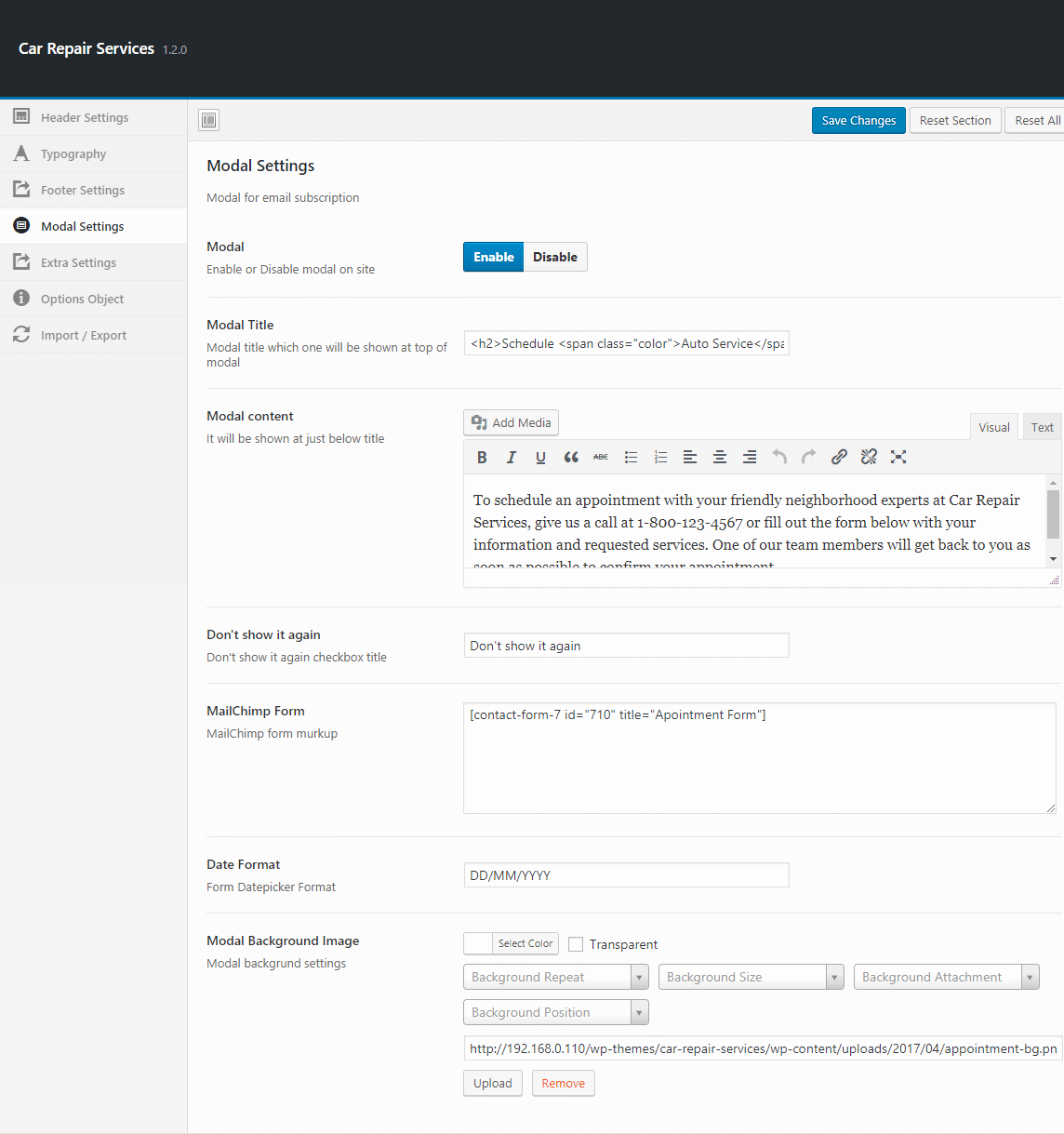Viewport: 1064px width, 1134px height.
Task: Enable the Modal on site
Action: 493,257
